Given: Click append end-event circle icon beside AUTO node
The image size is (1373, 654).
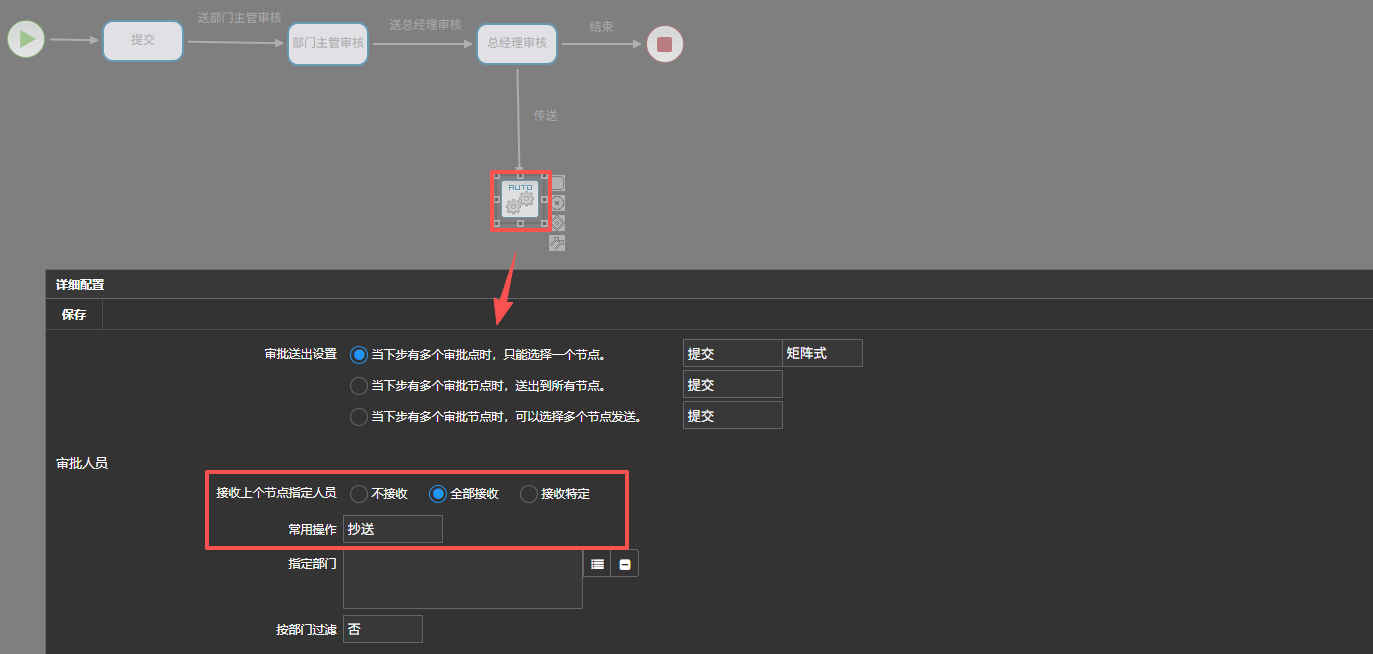Looking at the screenshot, I should pyautogui.click(x=558, y=203).
